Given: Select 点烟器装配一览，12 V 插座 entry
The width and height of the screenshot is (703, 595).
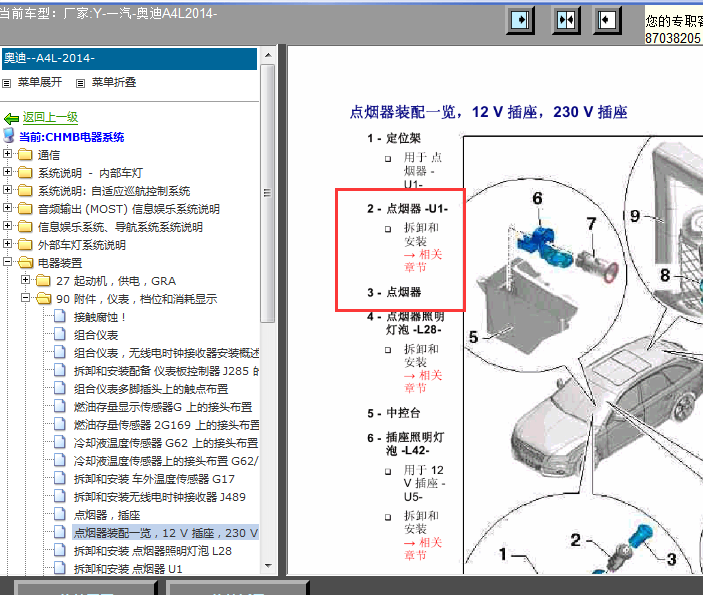Looking at the screenshot, I should [x=166, y=533].
